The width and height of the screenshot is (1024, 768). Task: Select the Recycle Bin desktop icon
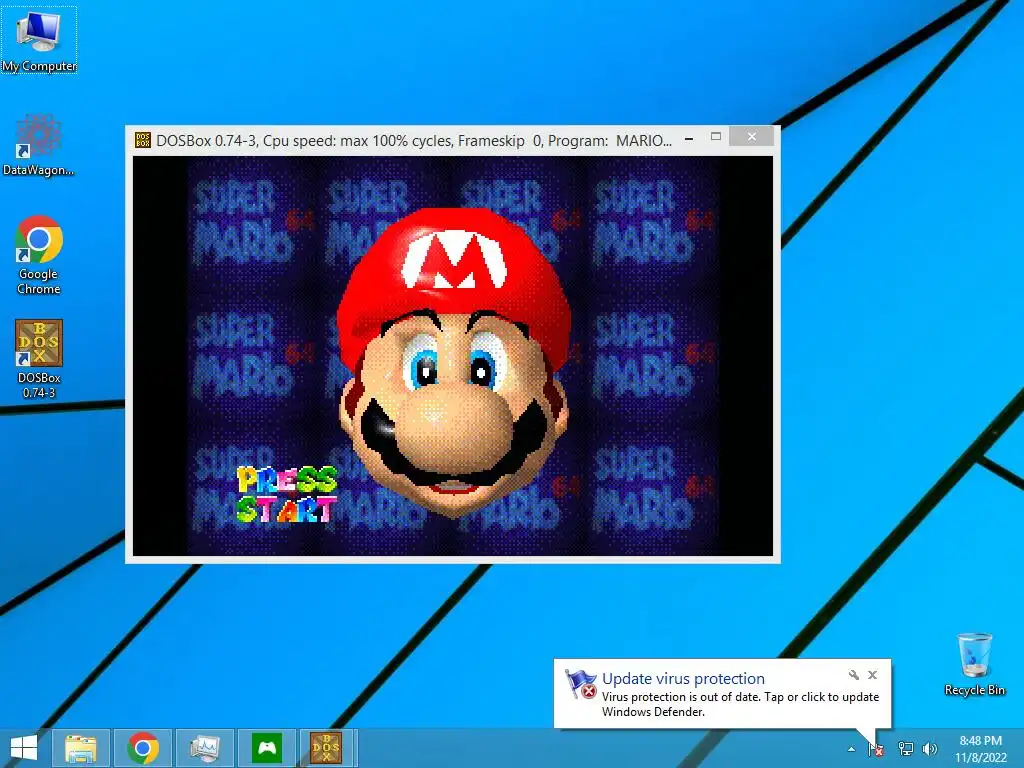click(x=974, y=664)
